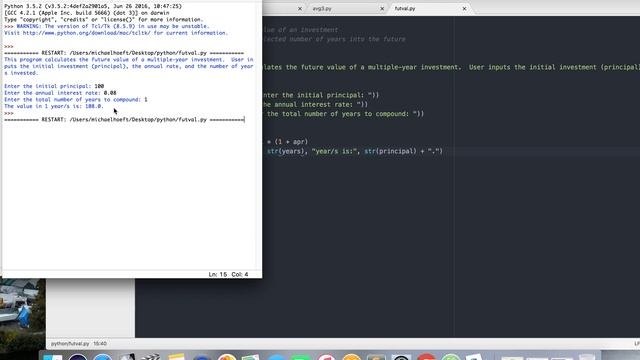Click the python.org tcltk URL in shell
Image resolution: width=640 pixels, height=360 pixels.
(87, 33)
